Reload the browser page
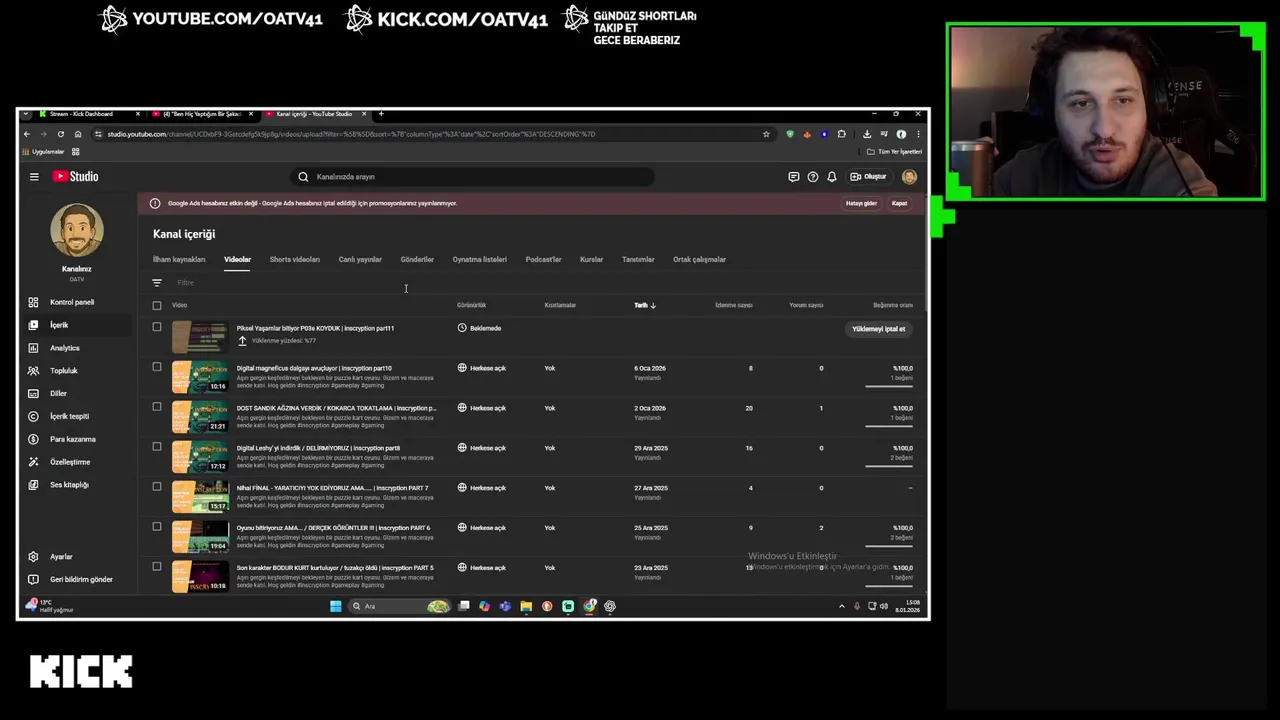Viewport: 1280px width, 720px height. tap(61, 134)
